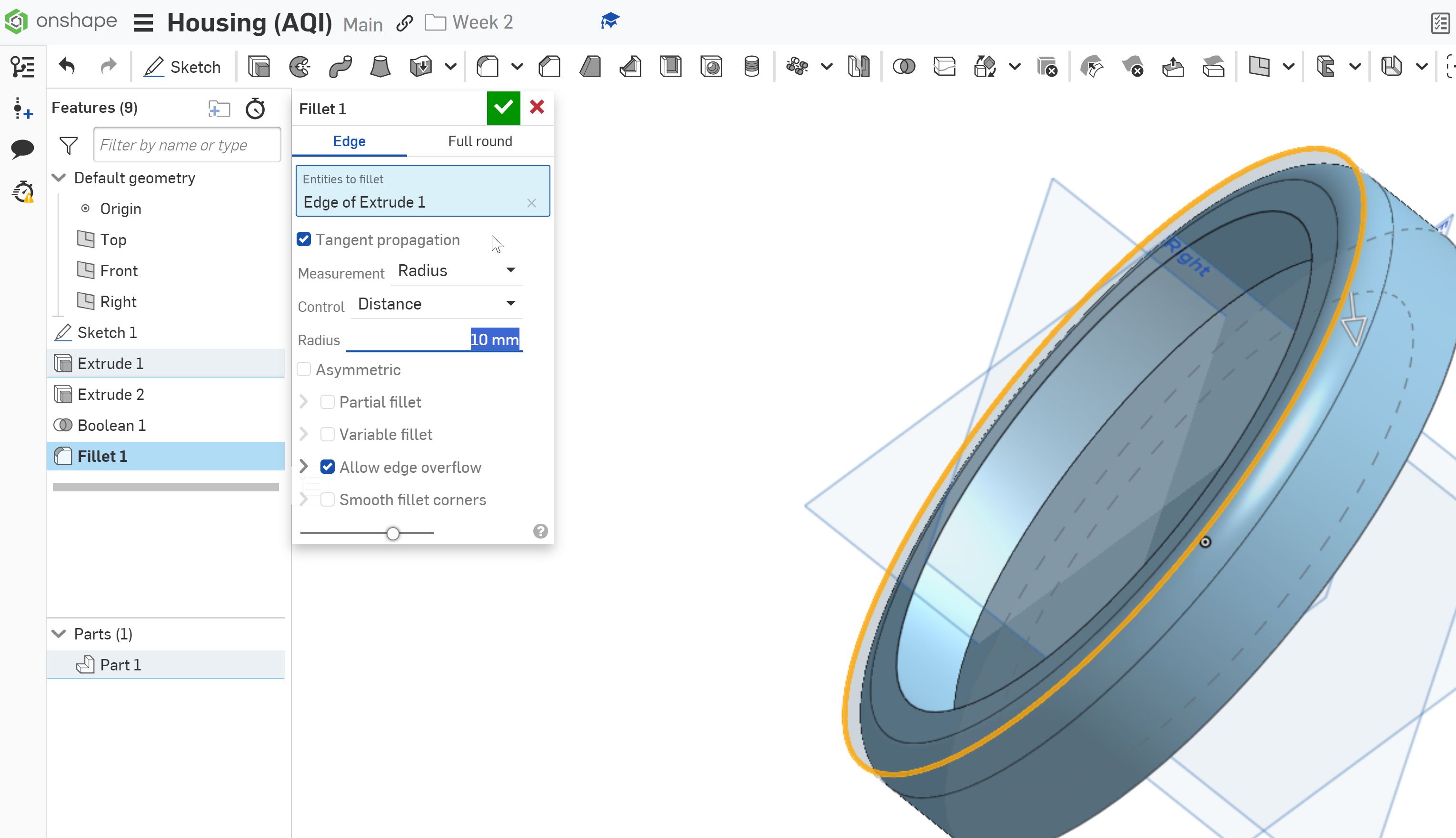Select the Chamfer tool

(549, 66)
